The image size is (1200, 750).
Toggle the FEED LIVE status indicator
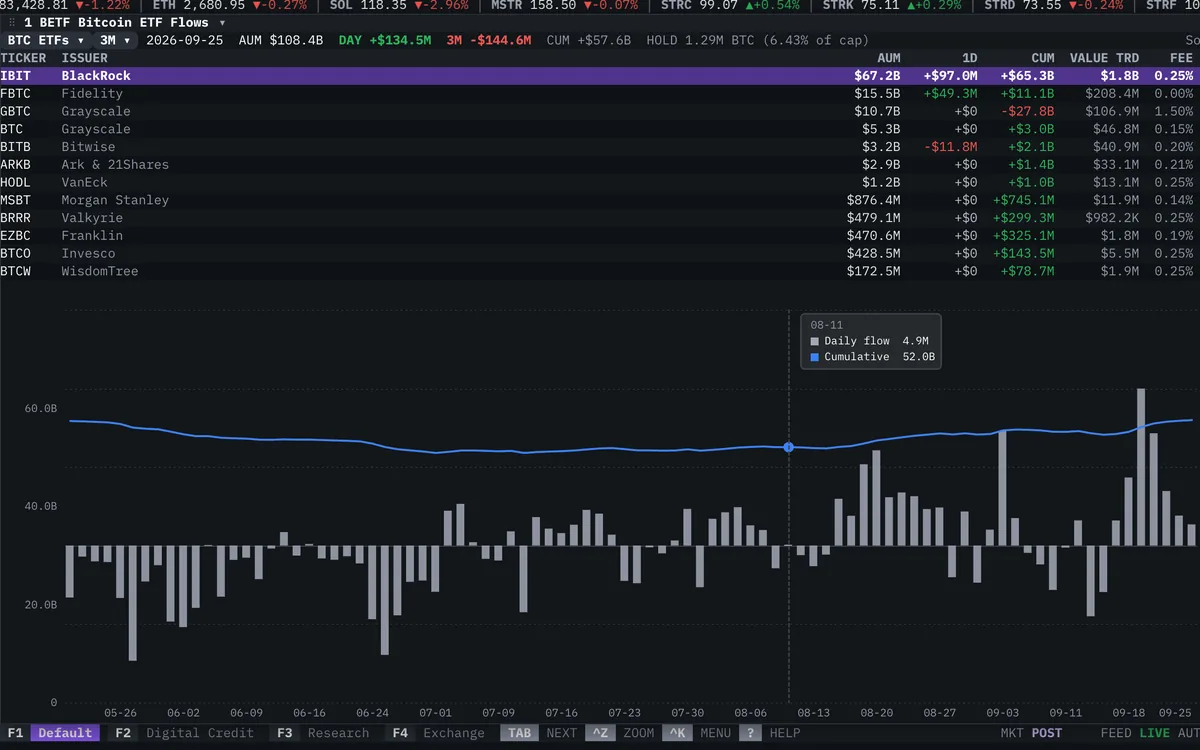tap(1136, 733)
